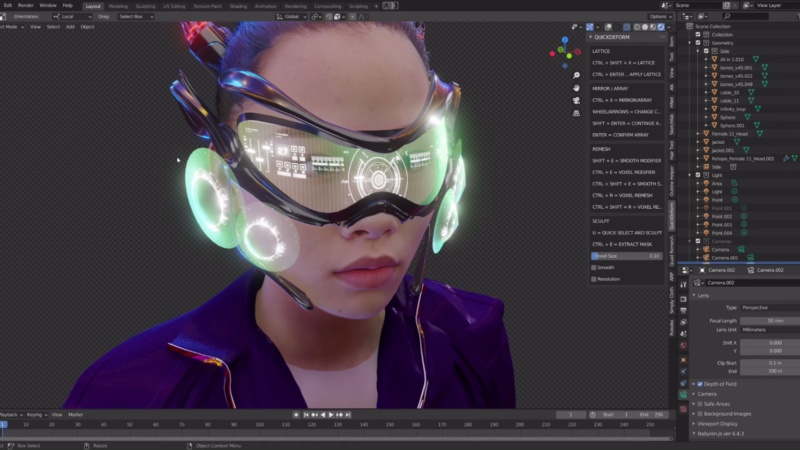This screenshot has height=450, width=800.
Task: Click keyframe record button in timeline
Action: point(296,415)
